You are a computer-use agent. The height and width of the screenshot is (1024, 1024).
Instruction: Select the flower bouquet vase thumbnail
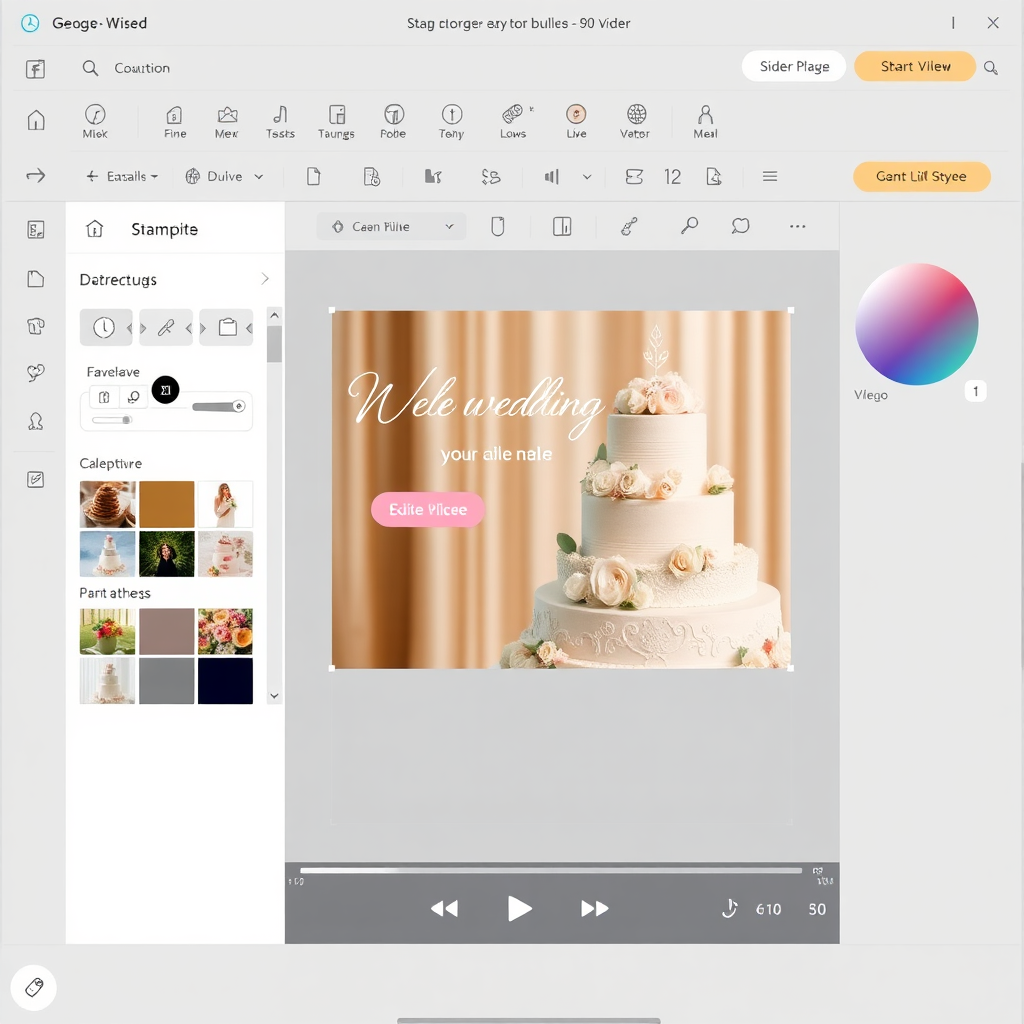click(x=108, y=631)
